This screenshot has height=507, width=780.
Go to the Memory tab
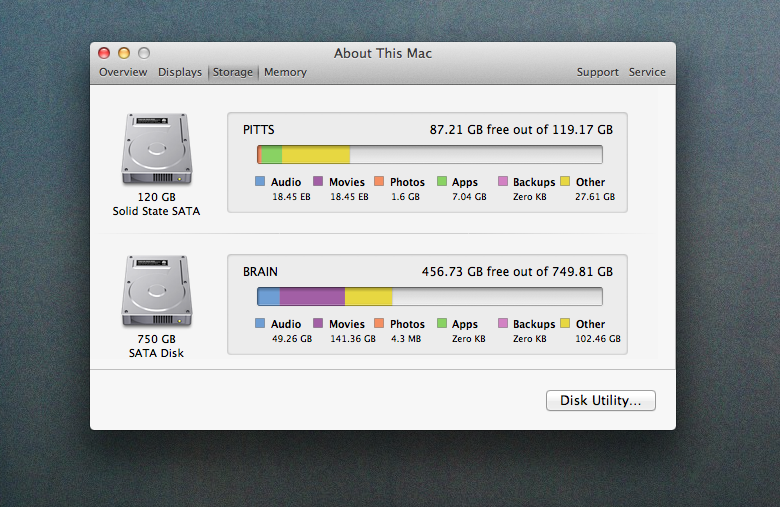click(285, 72)
